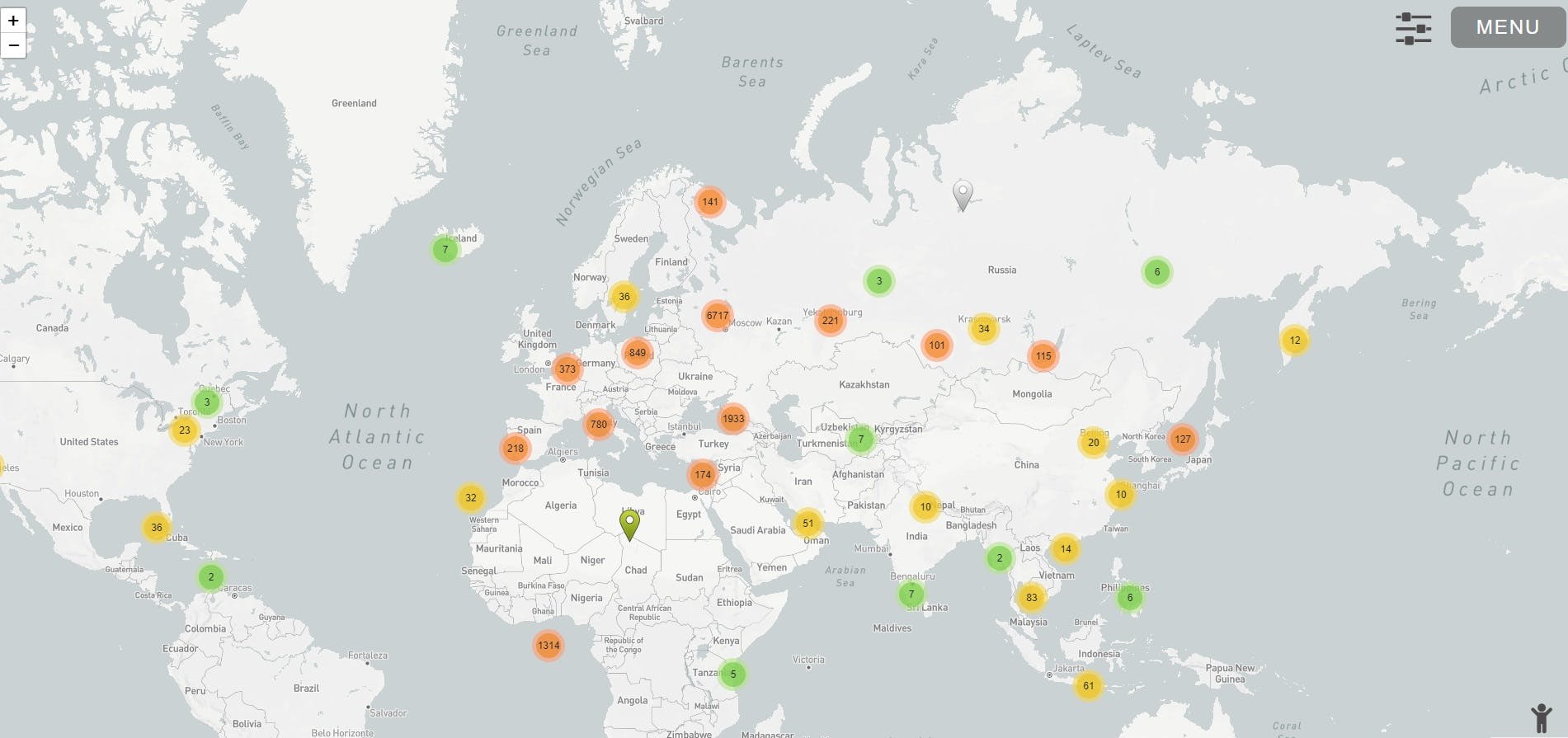The width and height of the screenshot is (1568, 738).
Task: Click the 7 cluster over Iceland
Action: pos(445,250)
